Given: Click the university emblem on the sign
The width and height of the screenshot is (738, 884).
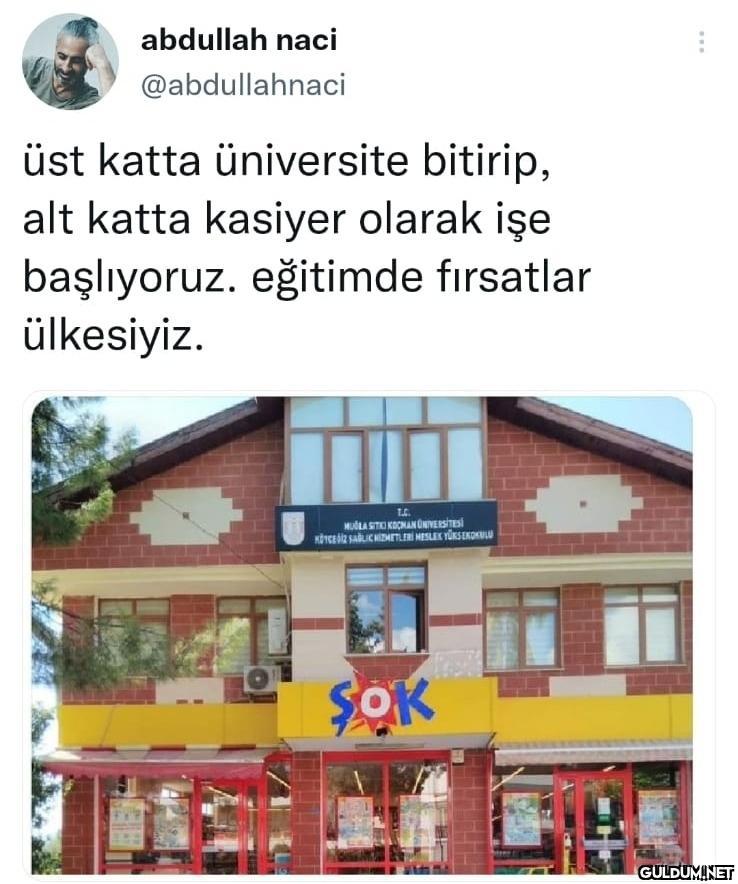Looking at the screenshot, I should 293,528.
